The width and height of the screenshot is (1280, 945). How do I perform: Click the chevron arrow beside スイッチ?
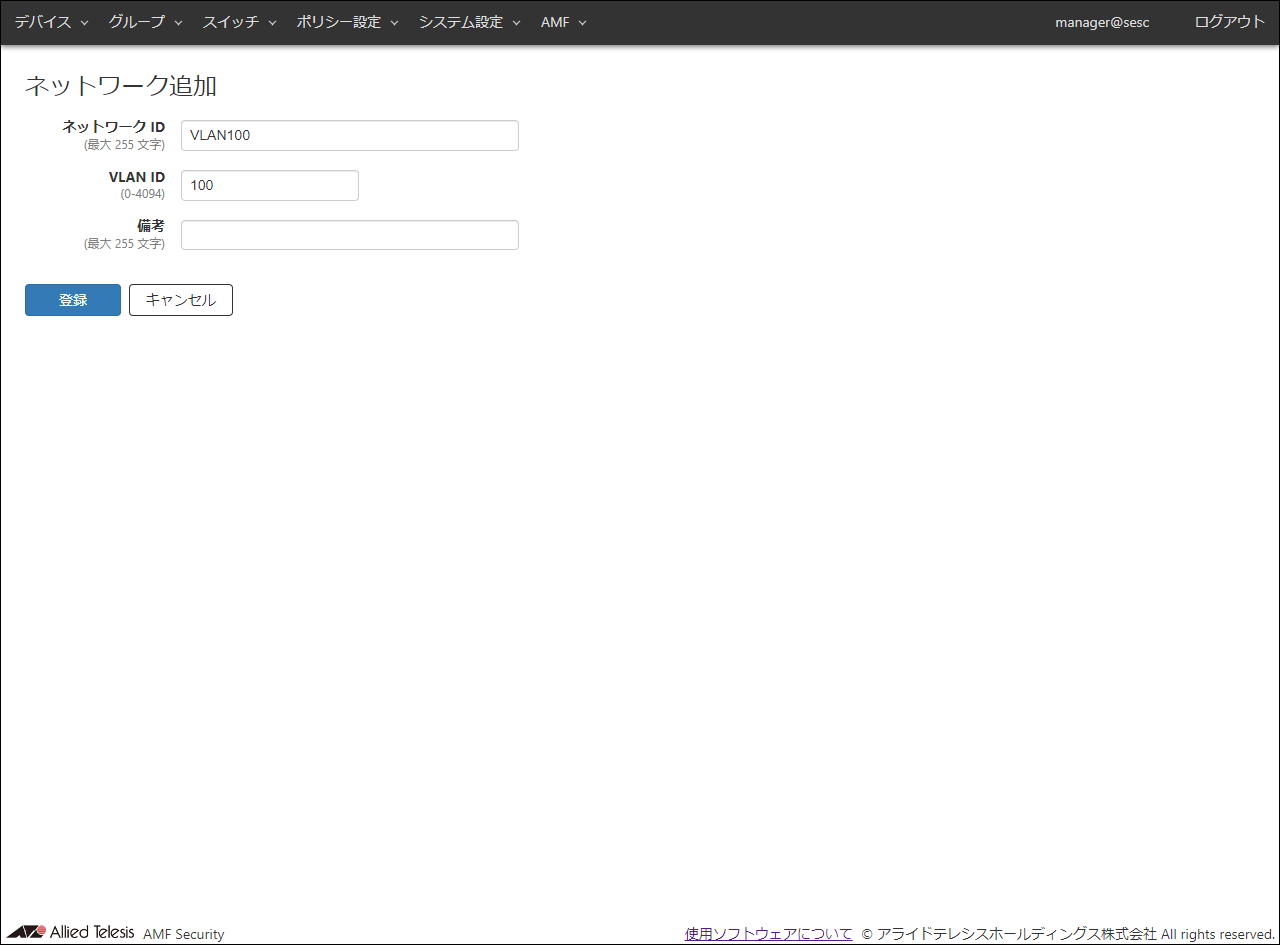[x=272, y=23]
